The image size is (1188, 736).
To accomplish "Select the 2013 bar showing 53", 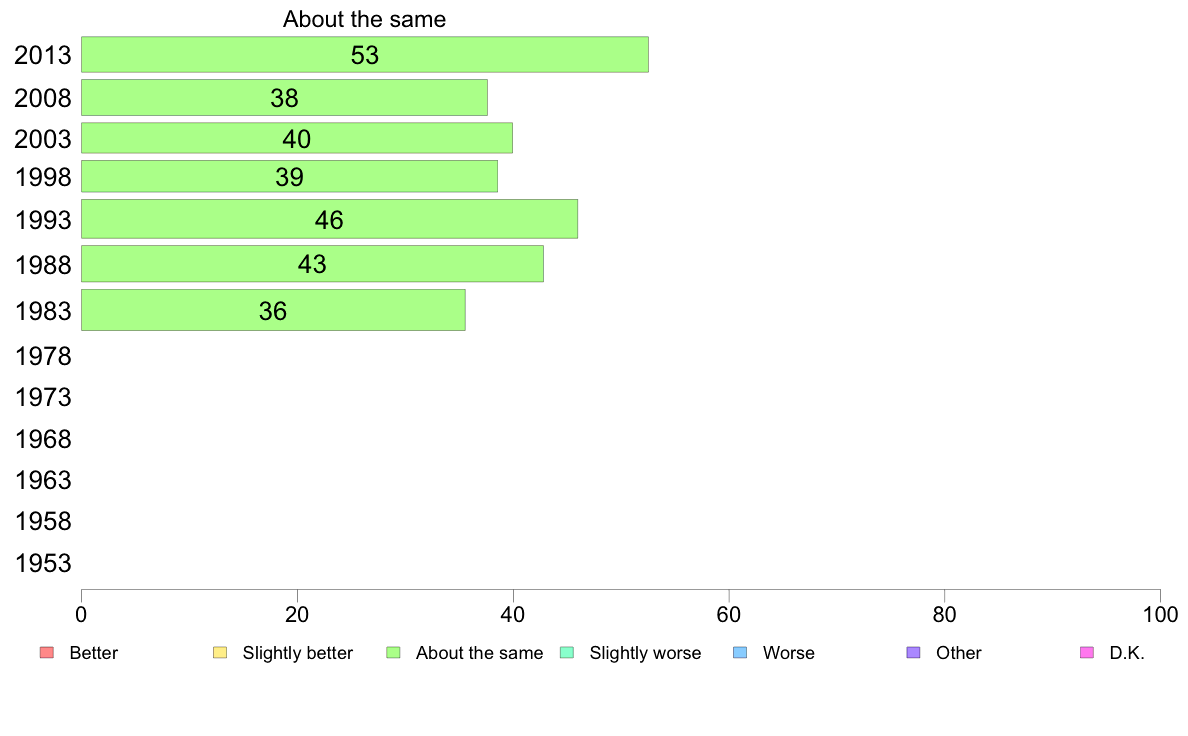I will coord(364,55).
